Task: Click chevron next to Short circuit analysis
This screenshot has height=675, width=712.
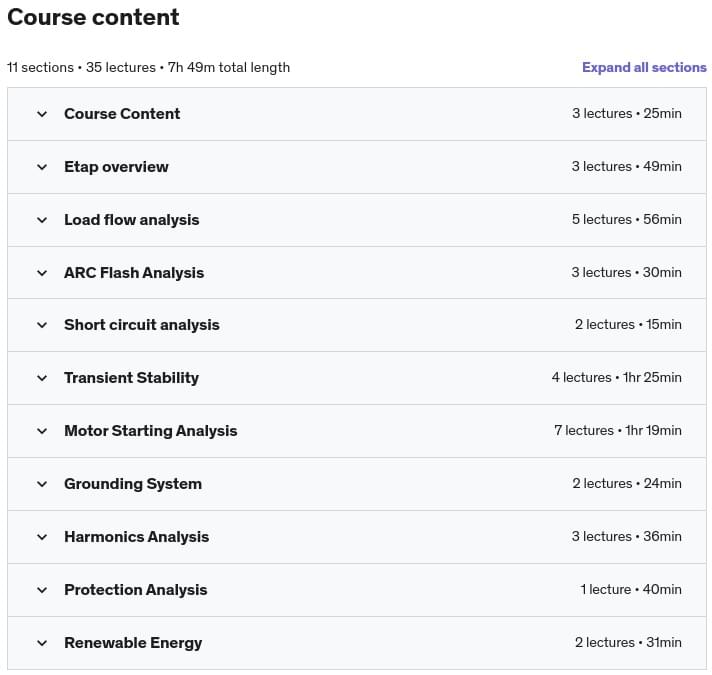Action: [42, 325]
